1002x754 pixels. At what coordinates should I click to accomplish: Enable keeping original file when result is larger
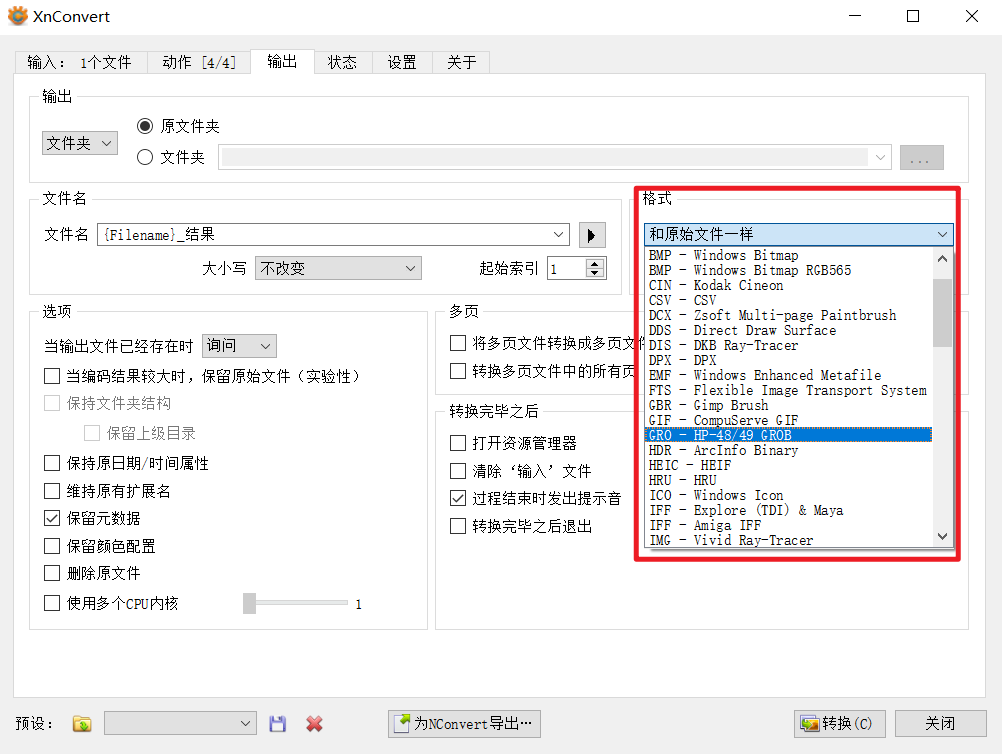(52, 376)
